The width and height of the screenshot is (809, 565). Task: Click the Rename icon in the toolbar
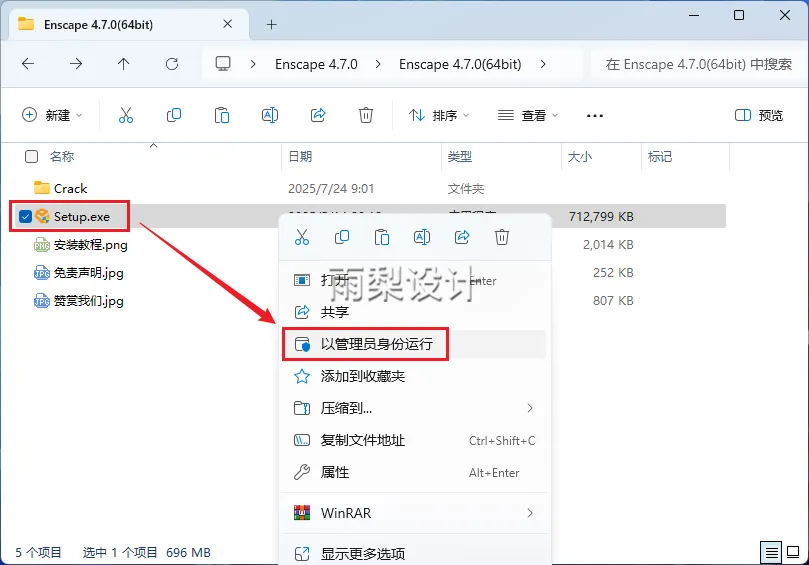[x=270, y=115]
